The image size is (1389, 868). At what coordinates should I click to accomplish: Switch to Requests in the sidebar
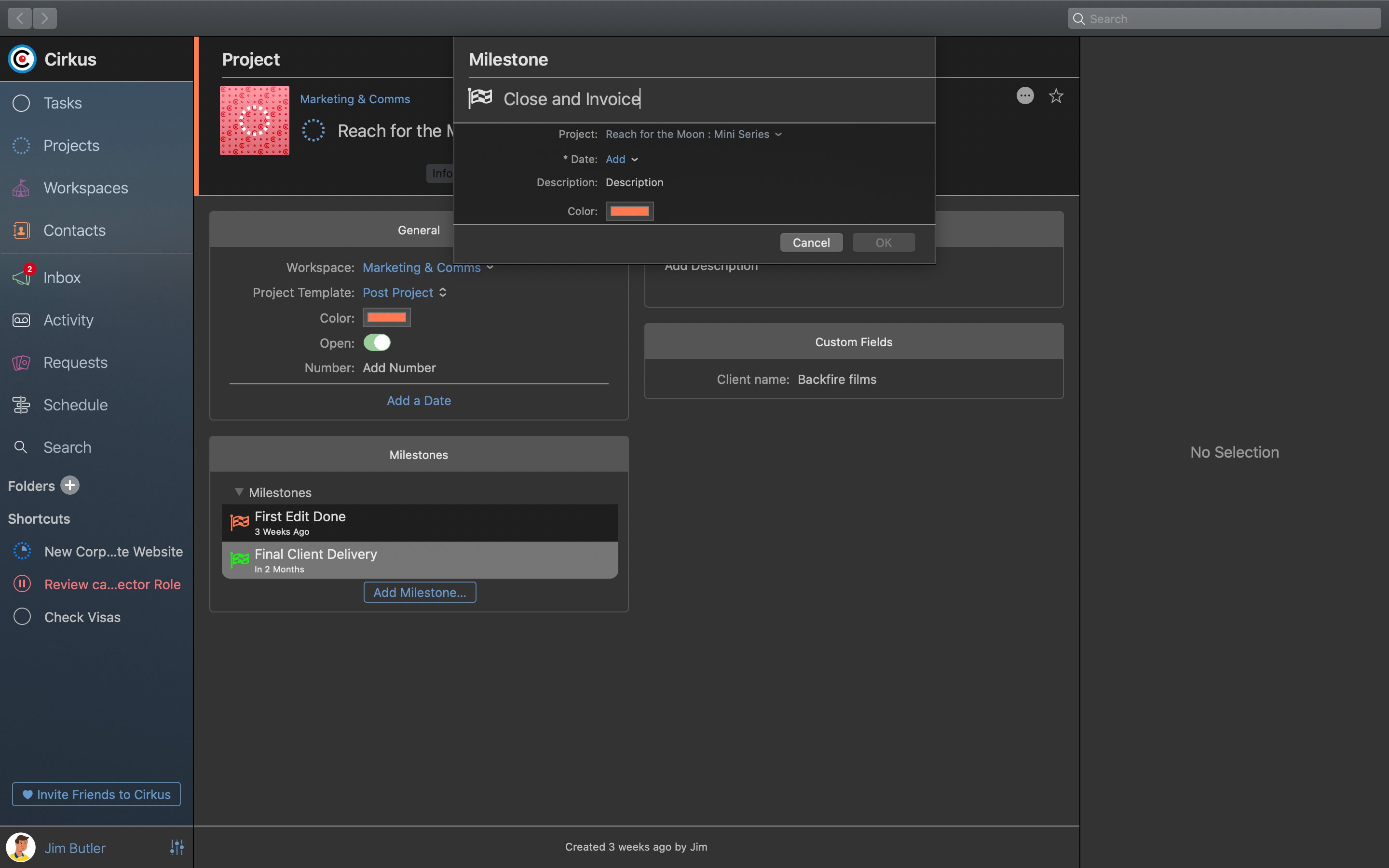(75, 363)
